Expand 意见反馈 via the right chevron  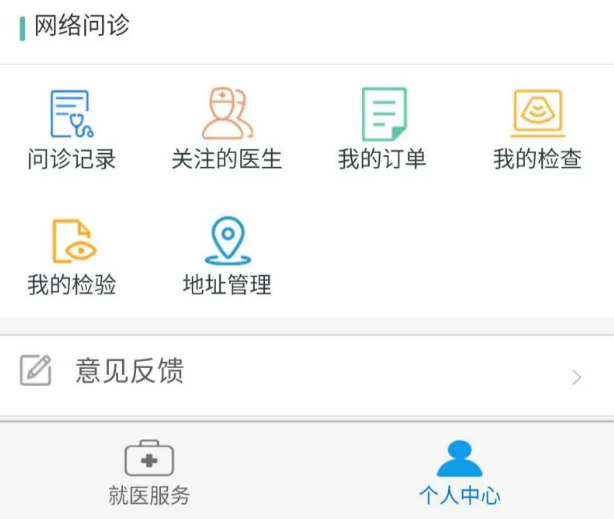pos(576,378)
